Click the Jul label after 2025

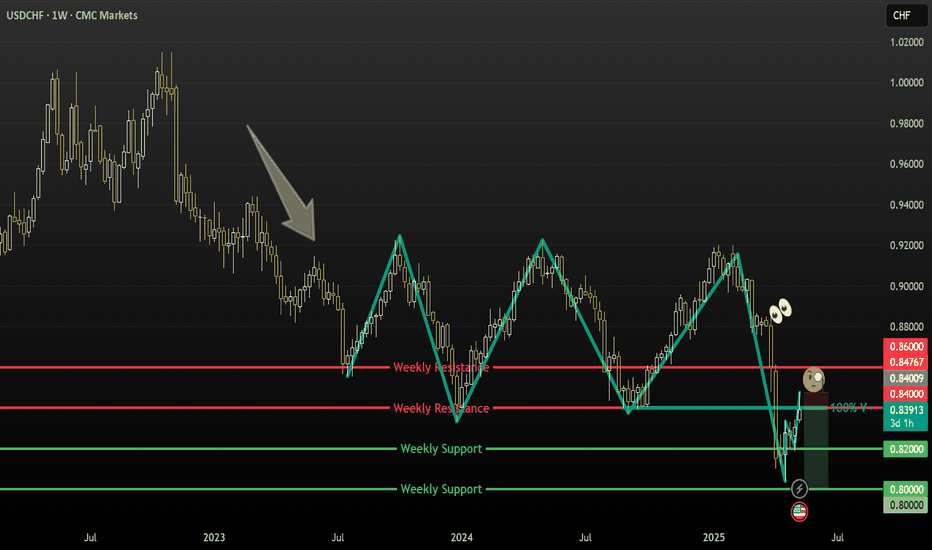(837, 538)
